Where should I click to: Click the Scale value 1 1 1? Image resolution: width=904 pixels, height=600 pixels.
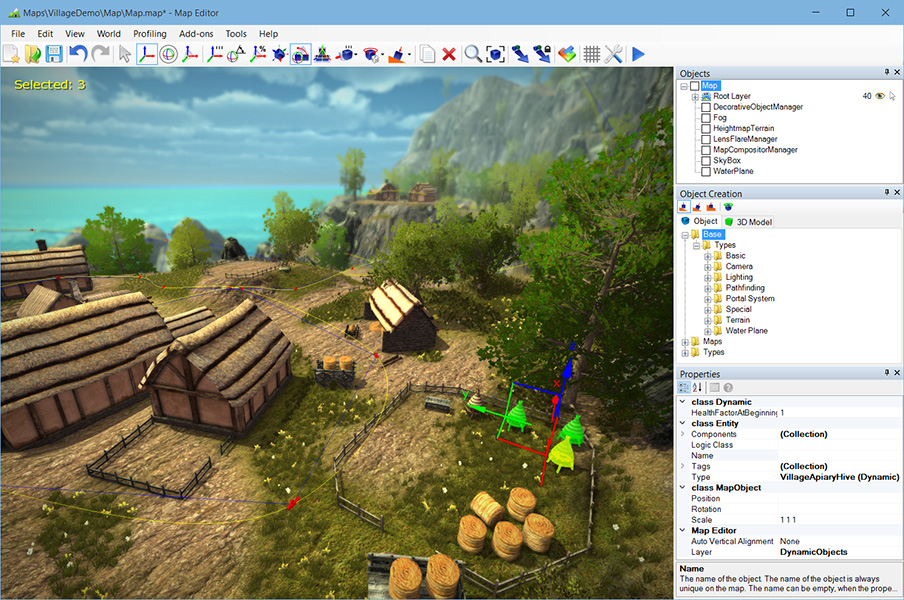(788, 520)
